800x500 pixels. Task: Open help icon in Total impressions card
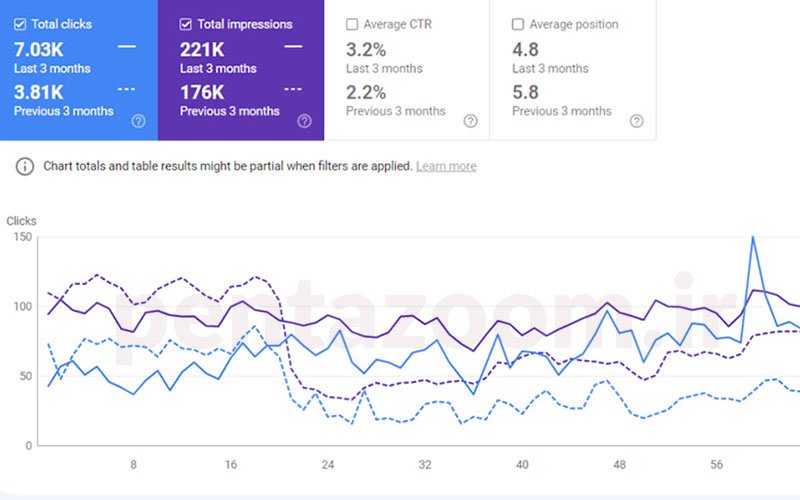tap(304, 121)
